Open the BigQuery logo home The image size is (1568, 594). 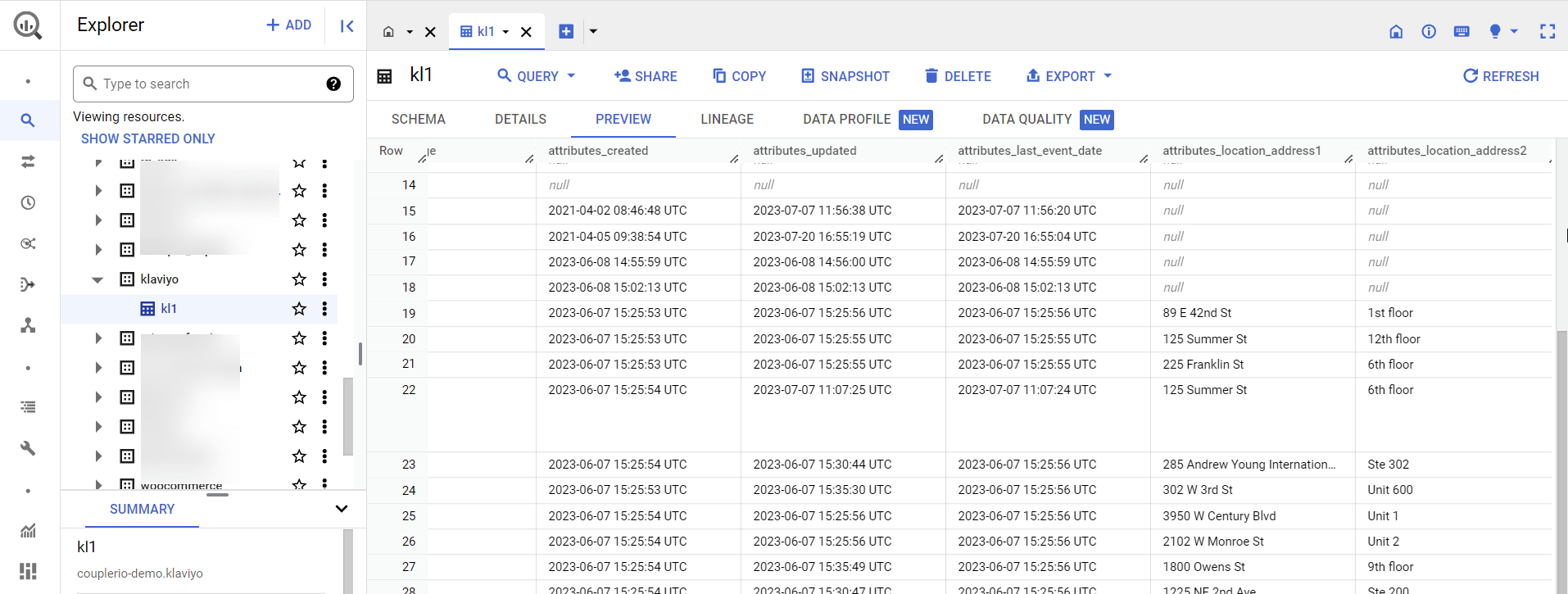[28, 25]
